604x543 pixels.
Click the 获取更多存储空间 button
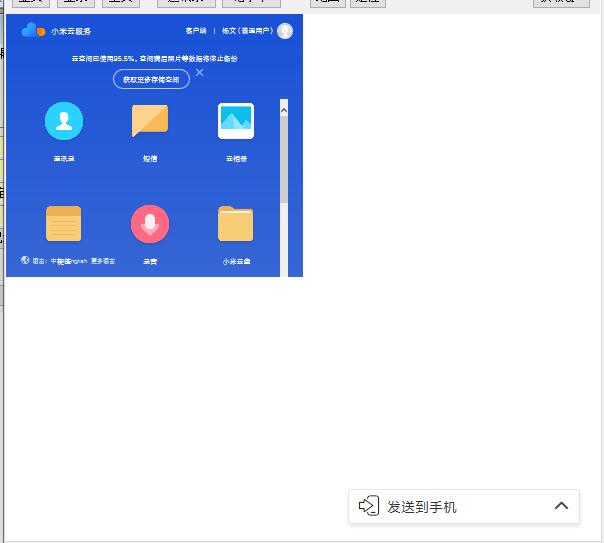coord(151,79)
